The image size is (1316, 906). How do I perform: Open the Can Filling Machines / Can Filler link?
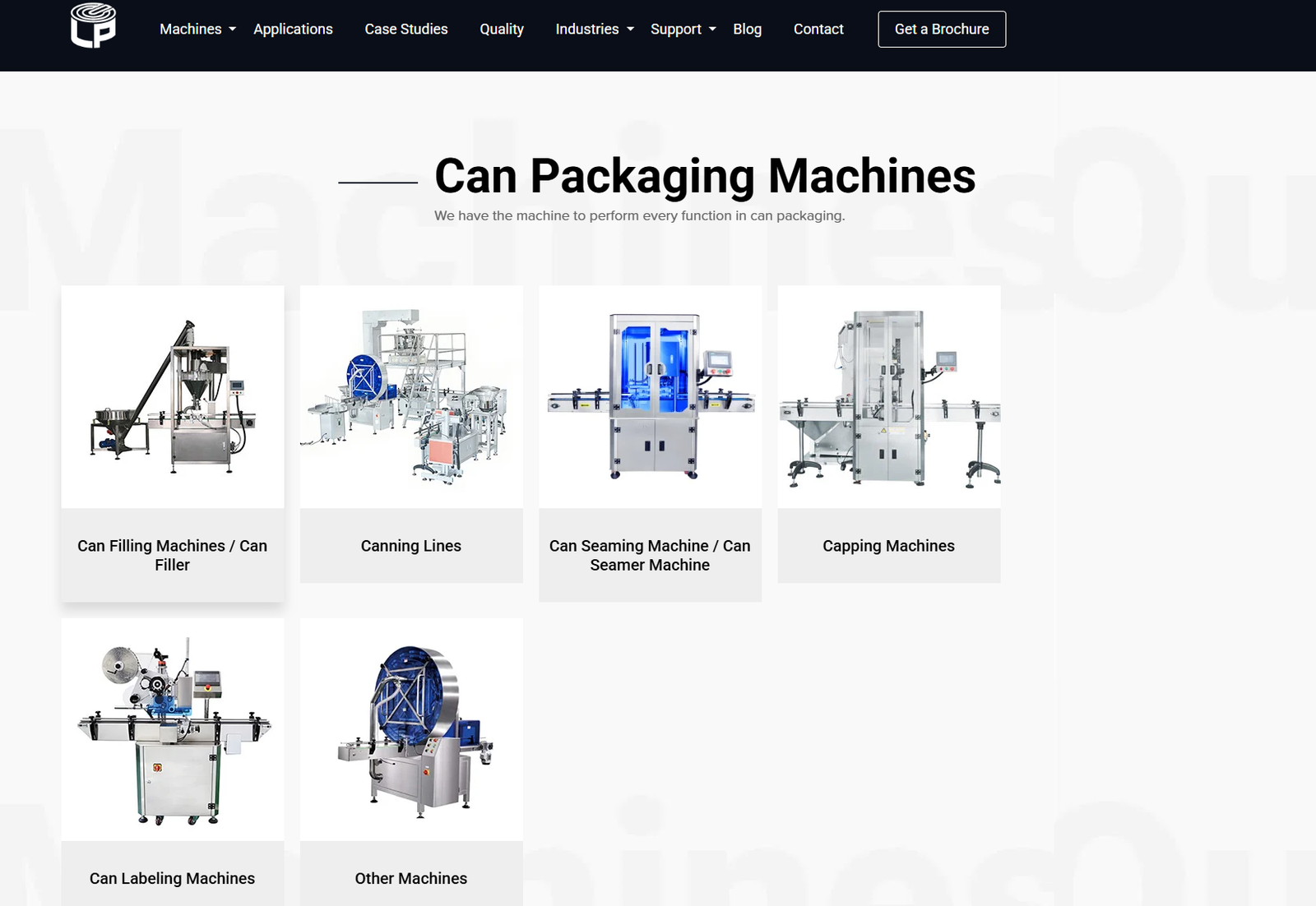173,555
